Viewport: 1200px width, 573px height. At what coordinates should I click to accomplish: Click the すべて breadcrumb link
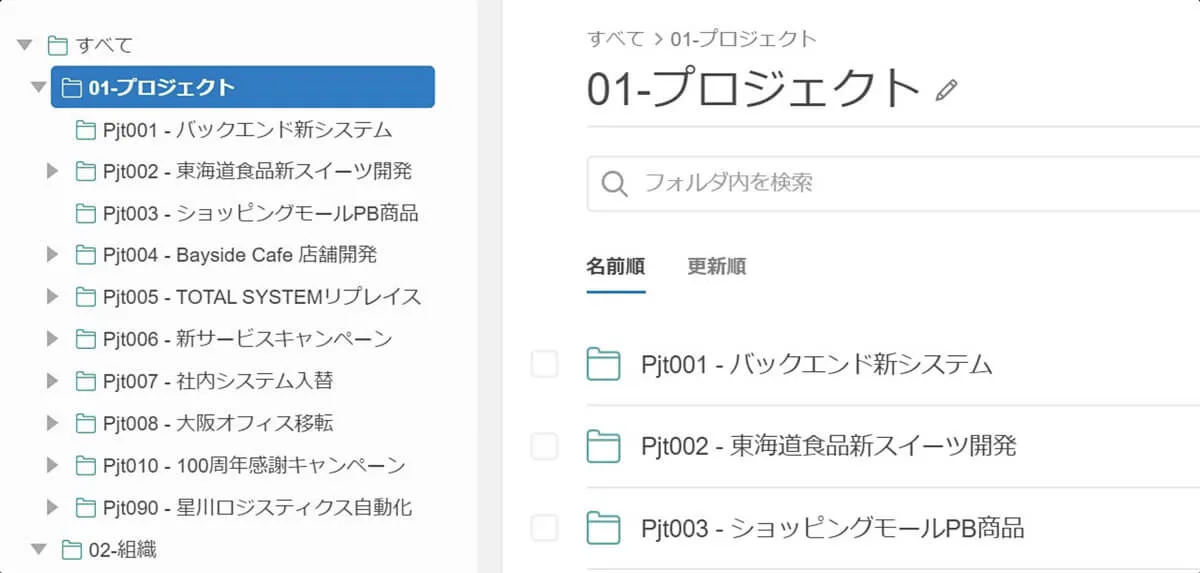click(x=615, y=39)
